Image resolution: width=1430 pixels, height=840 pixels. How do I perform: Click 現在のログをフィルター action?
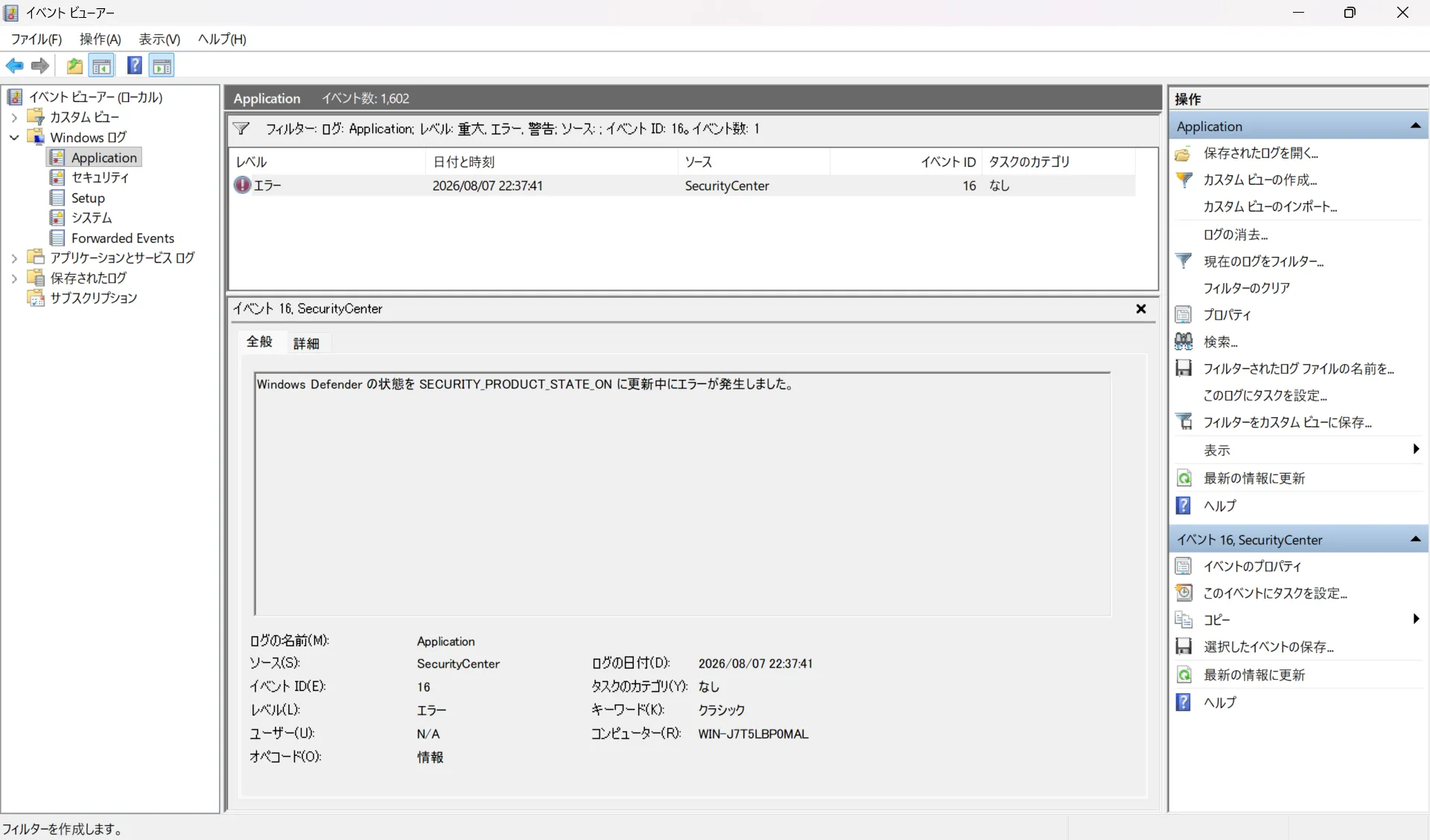coord(1264,261)
